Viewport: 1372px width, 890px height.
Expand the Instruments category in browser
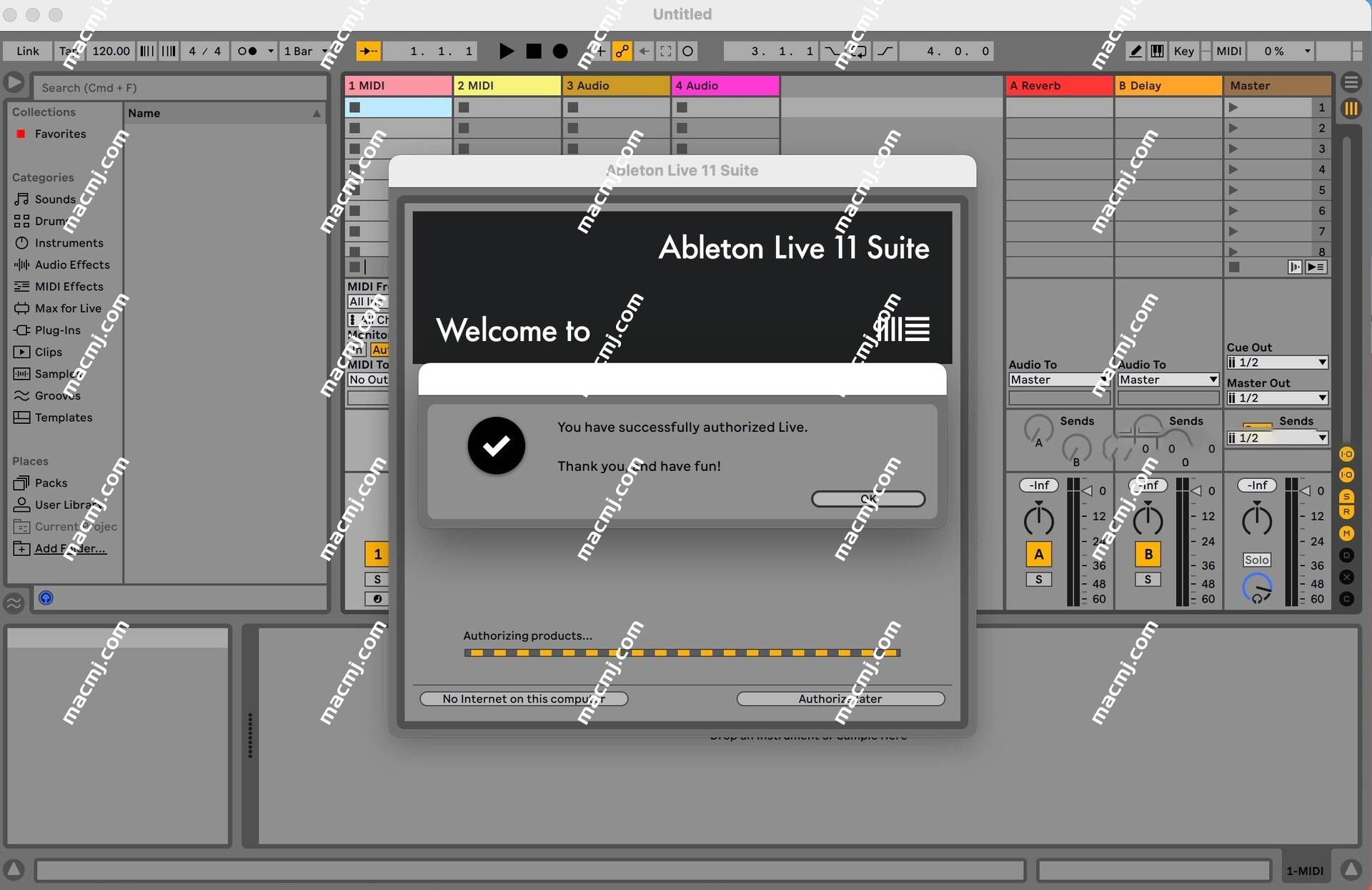[69, 242]
